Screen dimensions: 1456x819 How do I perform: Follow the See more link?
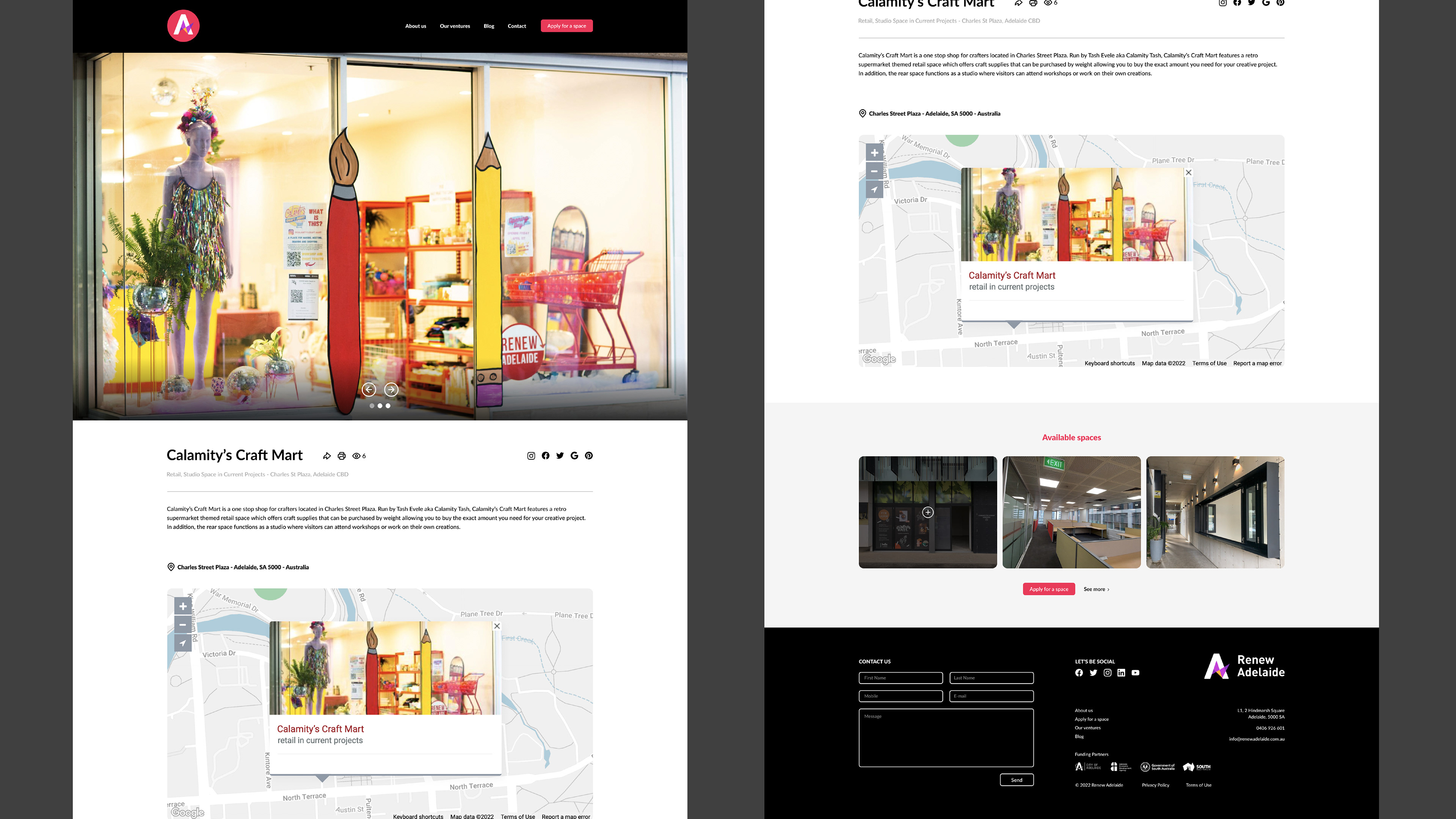[x=1096, y=589]
